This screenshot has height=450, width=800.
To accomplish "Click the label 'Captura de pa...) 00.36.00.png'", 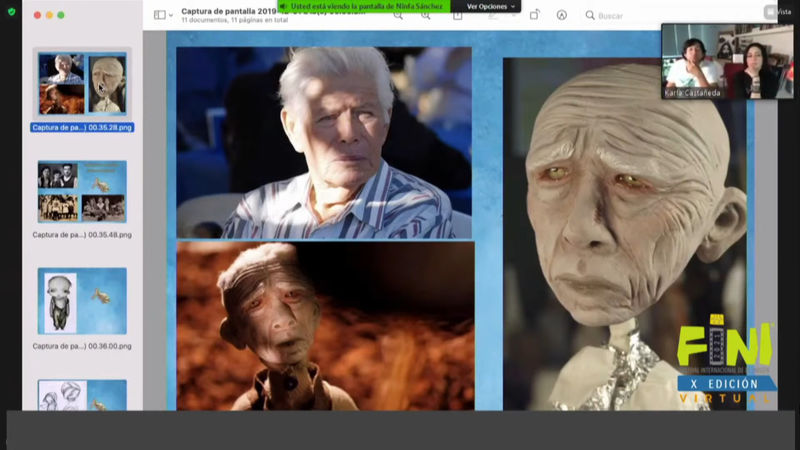I will 82,346.
